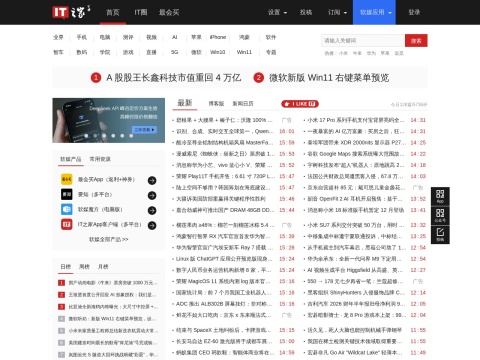Image resolution: width=480 pixels, height=360 pixels.
Task: Open the 5G category link
Action: click(175, 52)
